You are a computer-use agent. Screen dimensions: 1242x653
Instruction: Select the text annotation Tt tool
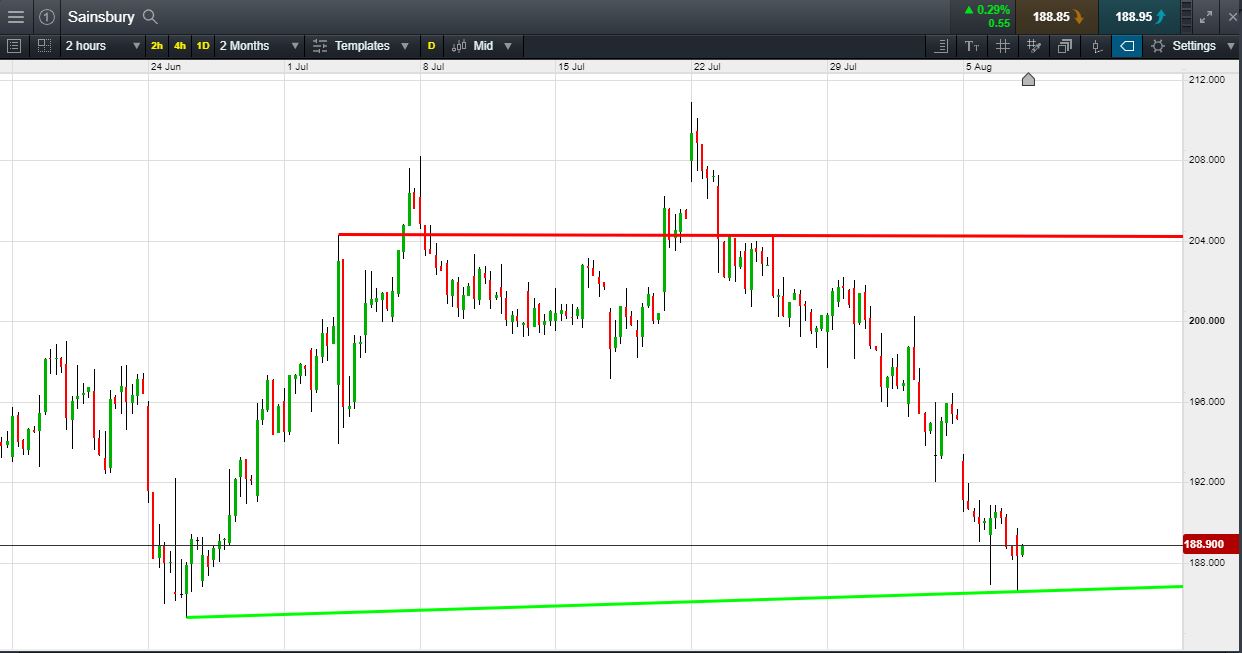coord(972,46)
